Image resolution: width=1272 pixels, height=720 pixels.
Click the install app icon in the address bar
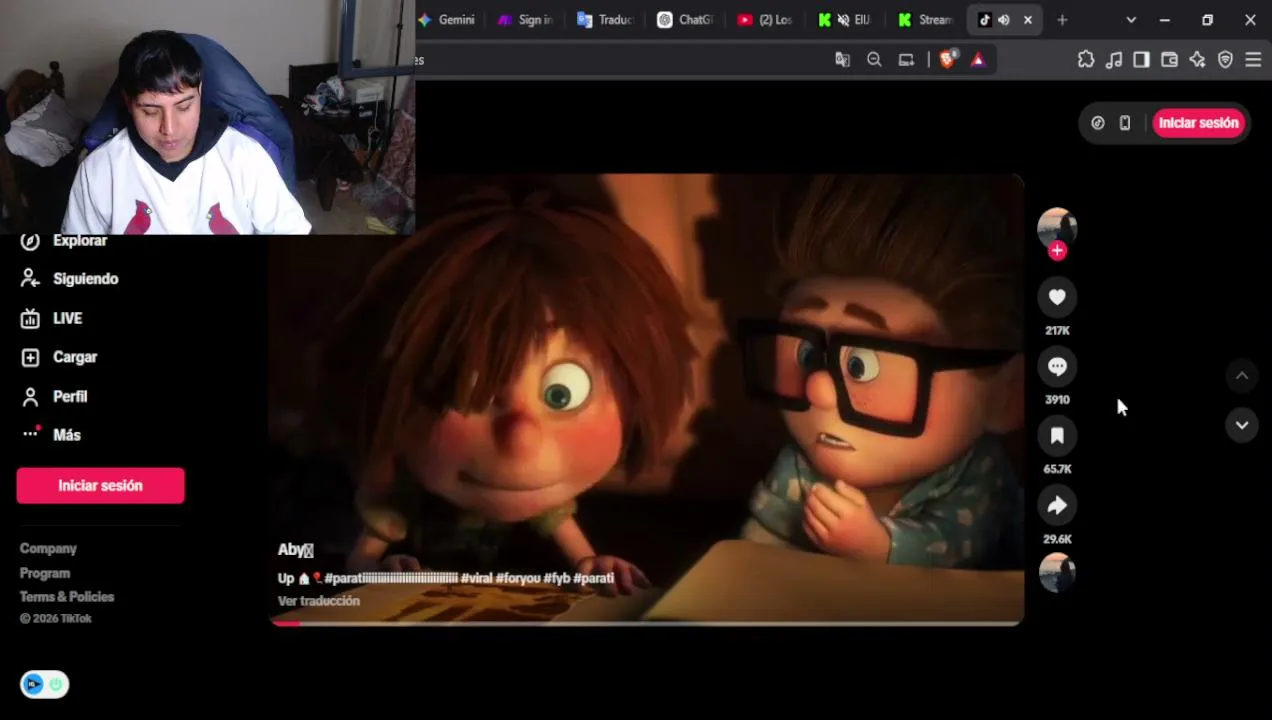pyautogui.click(x=906, y=60)
